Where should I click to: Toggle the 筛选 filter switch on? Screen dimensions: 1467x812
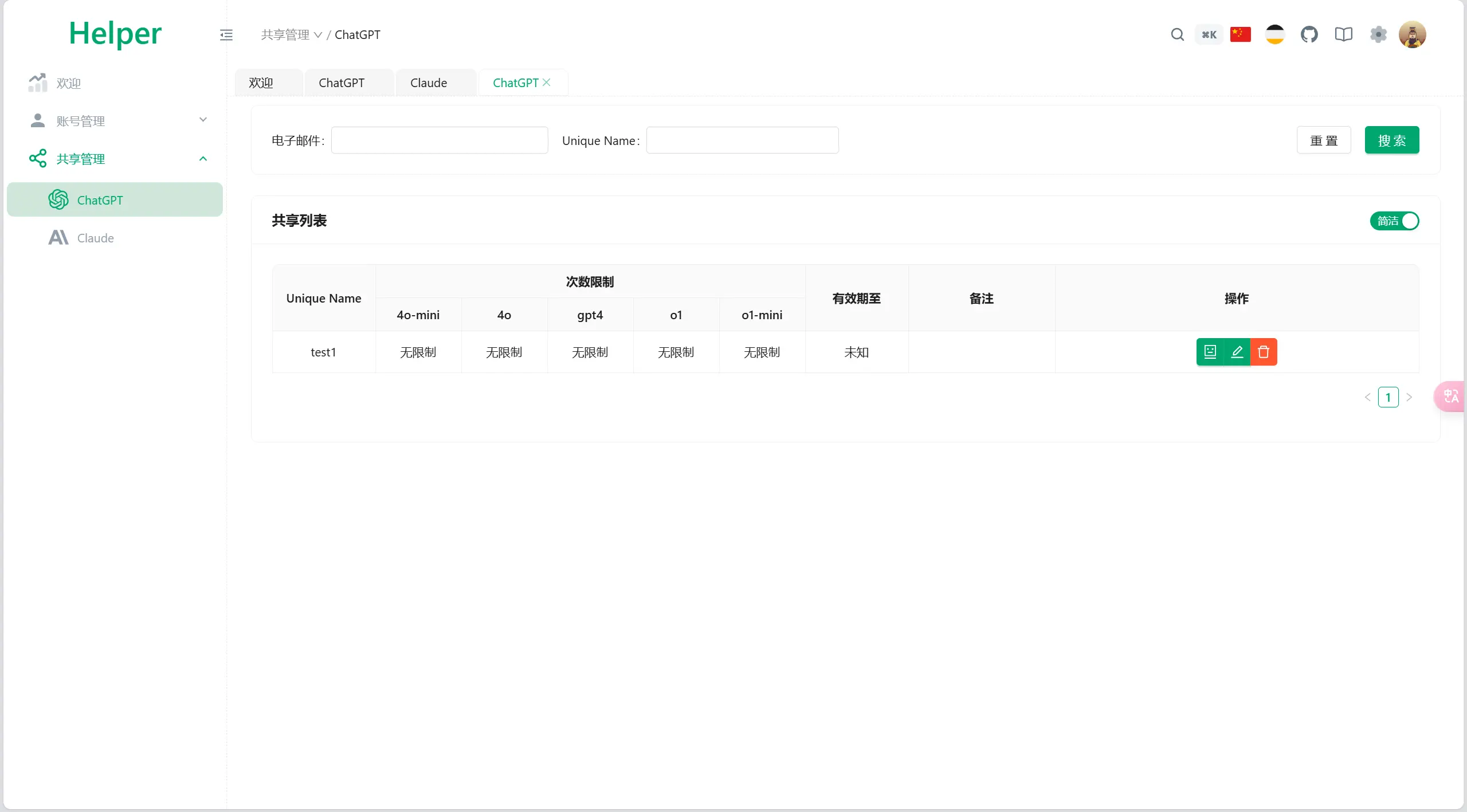(x=1396, y=220)
